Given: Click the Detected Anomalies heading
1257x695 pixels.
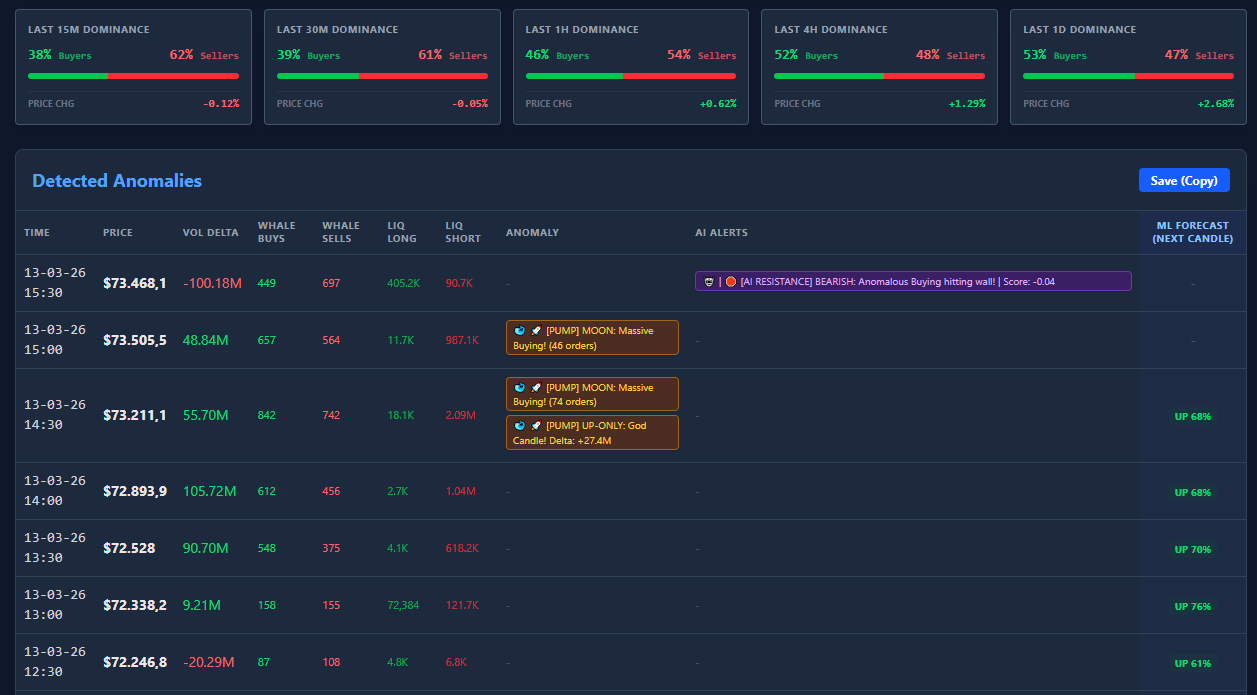Looking at the screenshot, I should (x=117, y=181).
